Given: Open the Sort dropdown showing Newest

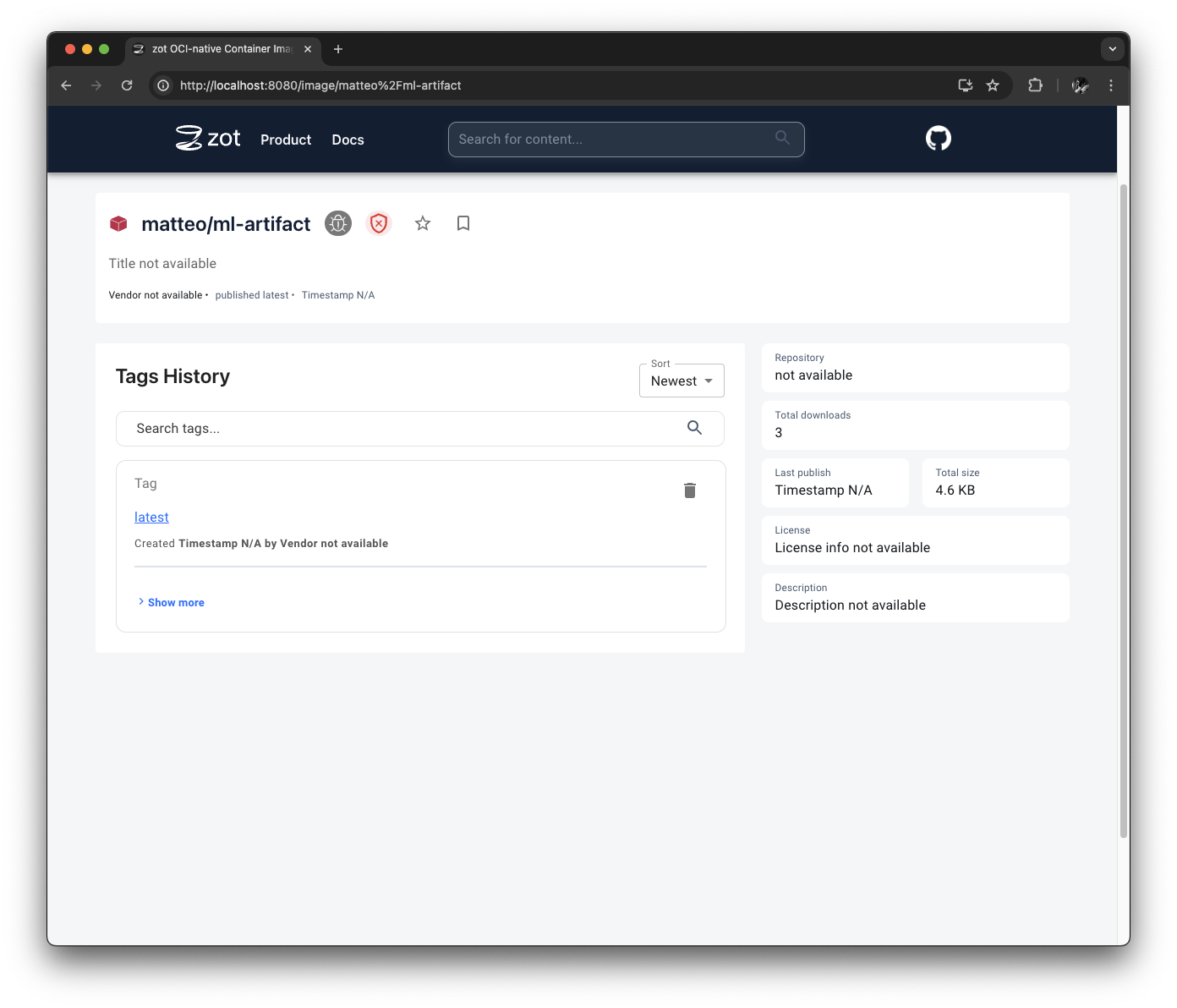Looking at the screenshot, I should 682,381.
